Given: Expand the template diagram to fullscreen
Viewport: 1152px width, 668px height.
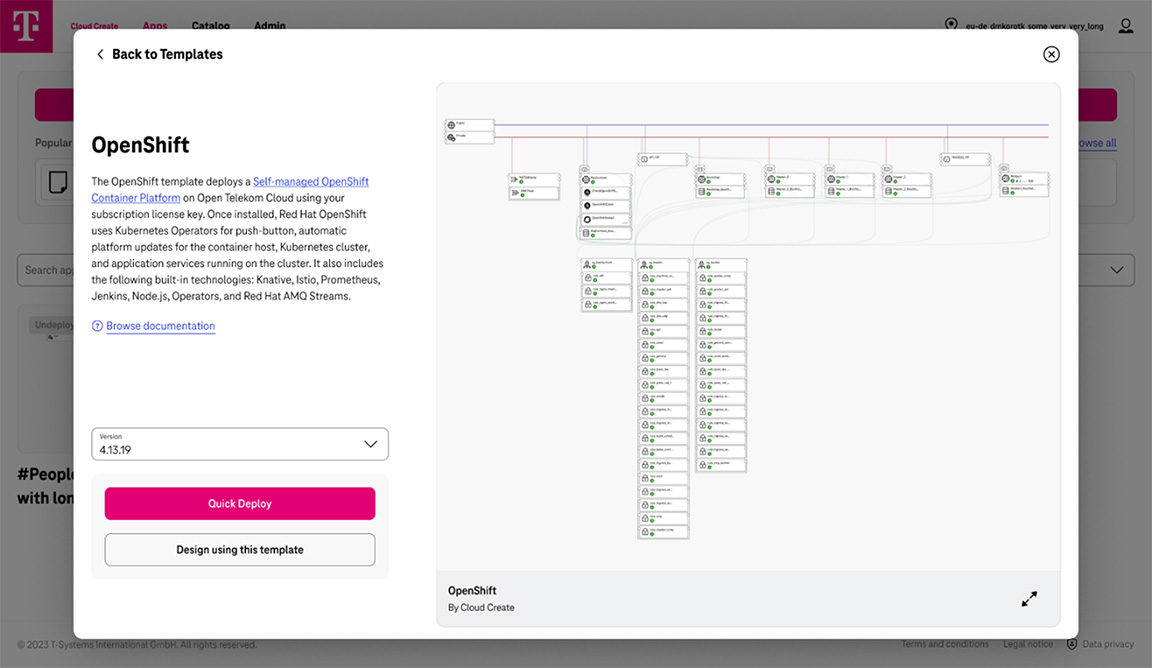Looking at the screenshot, I should 1029,598.
